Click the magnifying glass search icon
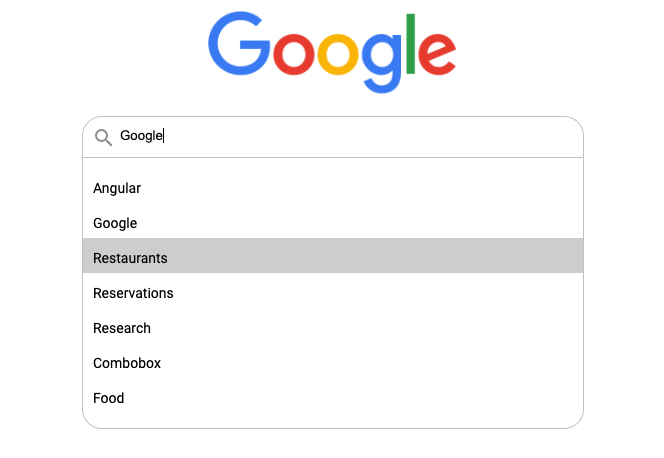664x458 pixels. click(103, 138)
